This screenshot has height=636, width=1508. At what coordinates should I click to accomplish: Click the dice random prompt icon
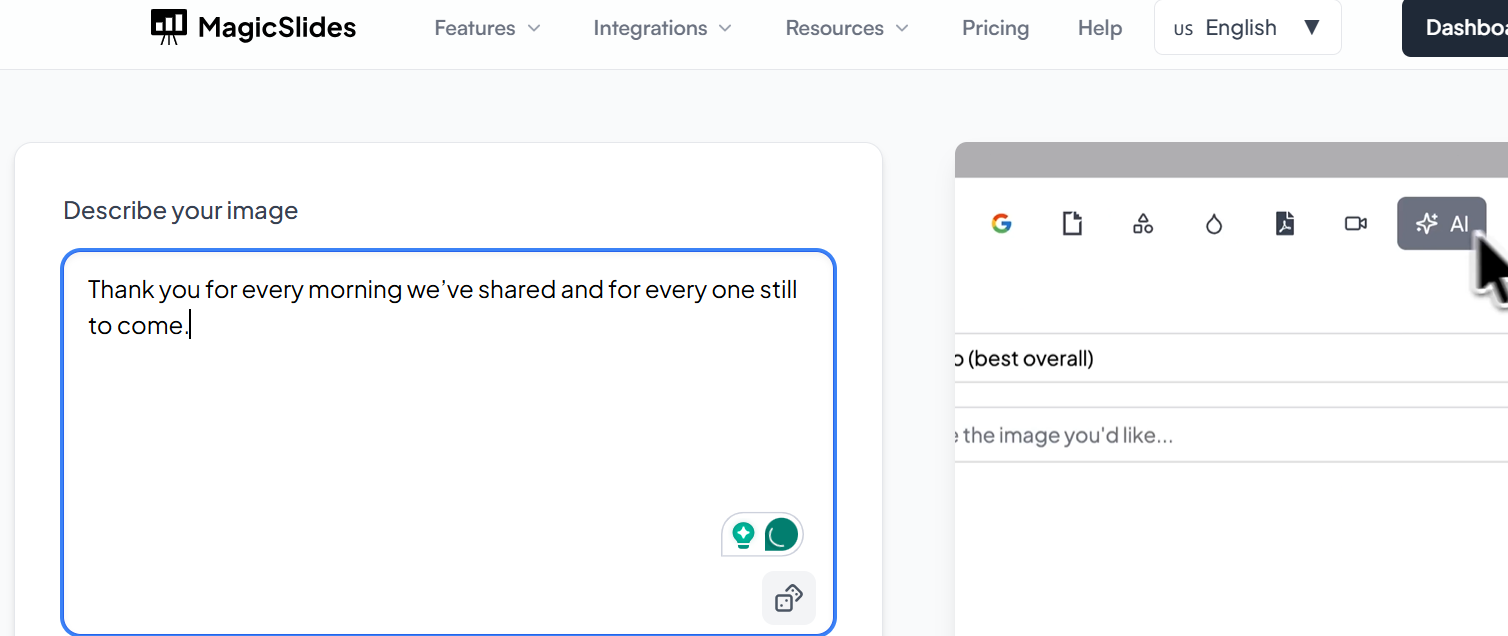tap(788, 598)
